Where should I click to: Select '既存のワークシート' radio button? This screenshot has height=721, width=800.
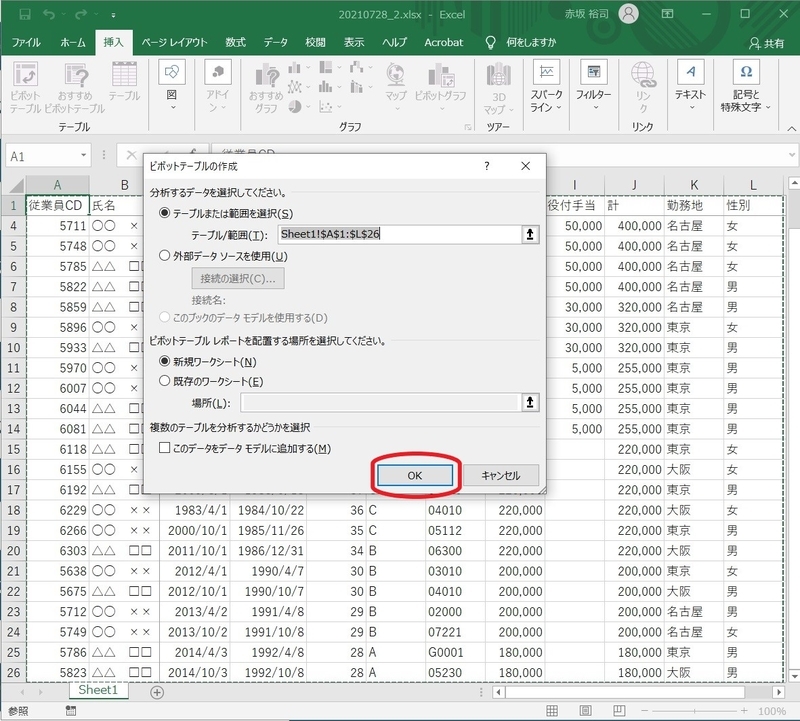164,381
